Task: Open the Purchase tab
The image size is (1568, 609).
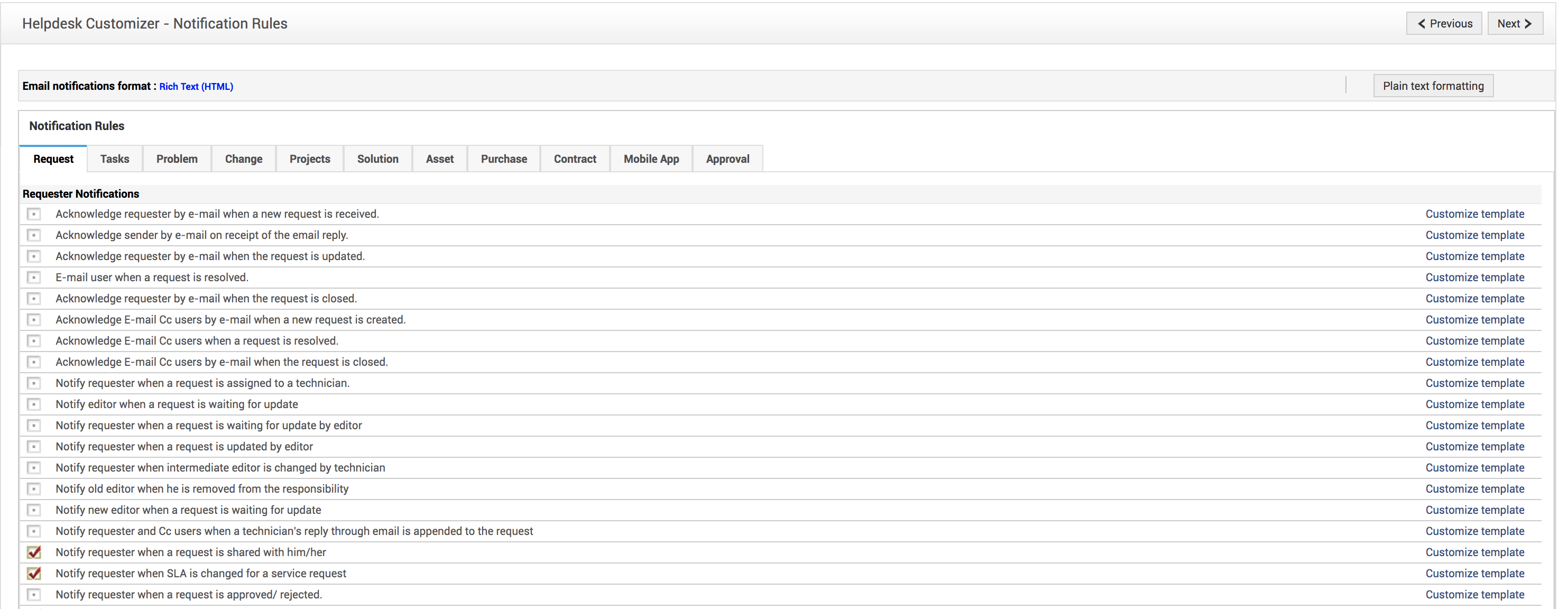Action: pos(503,159)
